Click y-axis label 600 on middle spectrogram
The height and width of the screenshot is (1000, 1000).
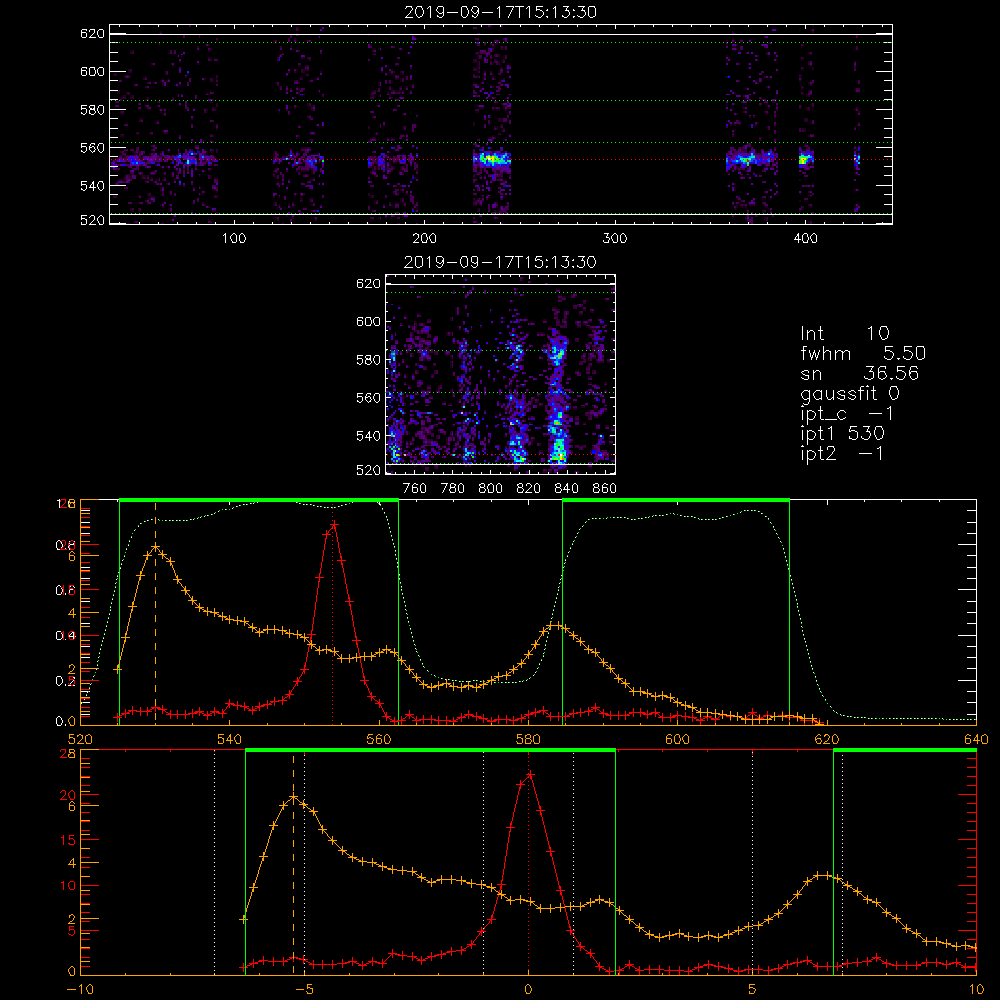pos(368,321)
